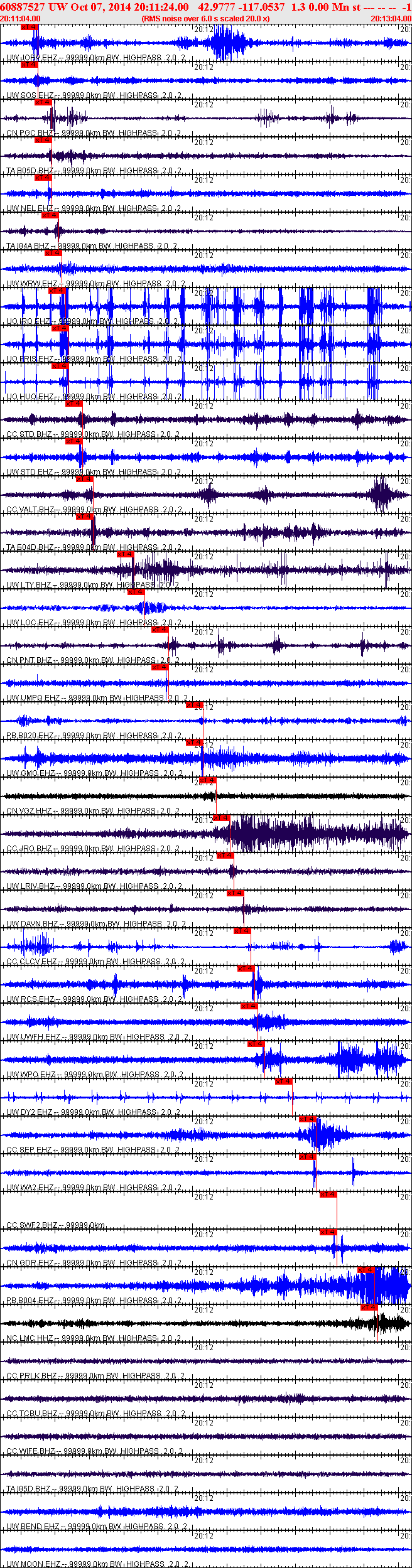Select the RMS noise scaling caption

(x=206, y=19)
